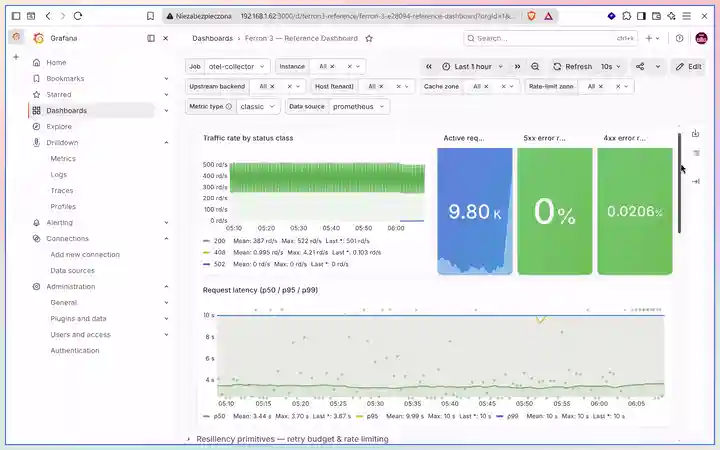Clear the Instance filter
The image size is (720, 450).
click(349, 67)
